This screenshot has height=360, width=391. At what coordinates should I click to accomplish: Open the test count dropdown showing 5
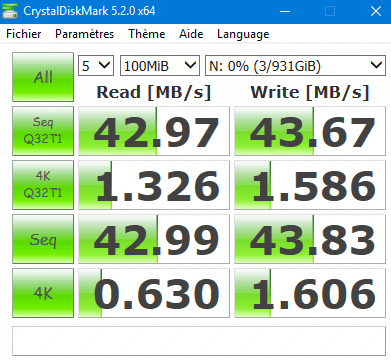click(96, 65)
